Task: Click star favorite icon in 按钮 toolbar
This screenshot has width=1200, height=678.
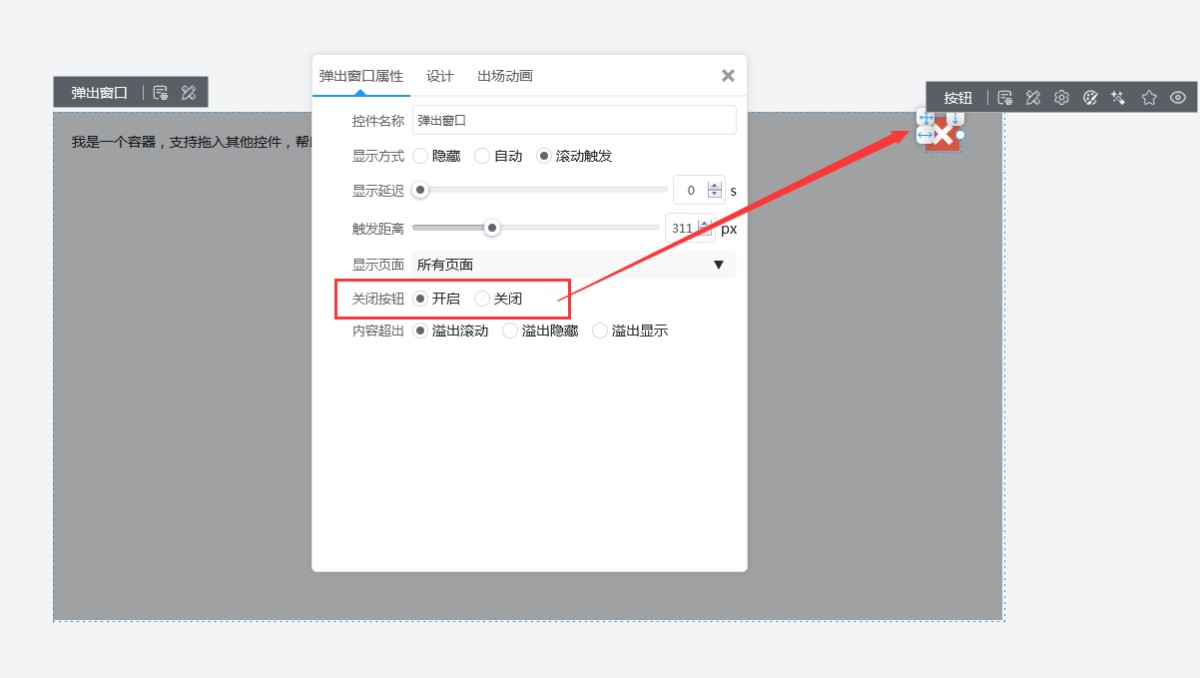Action: click(1149, 98)
